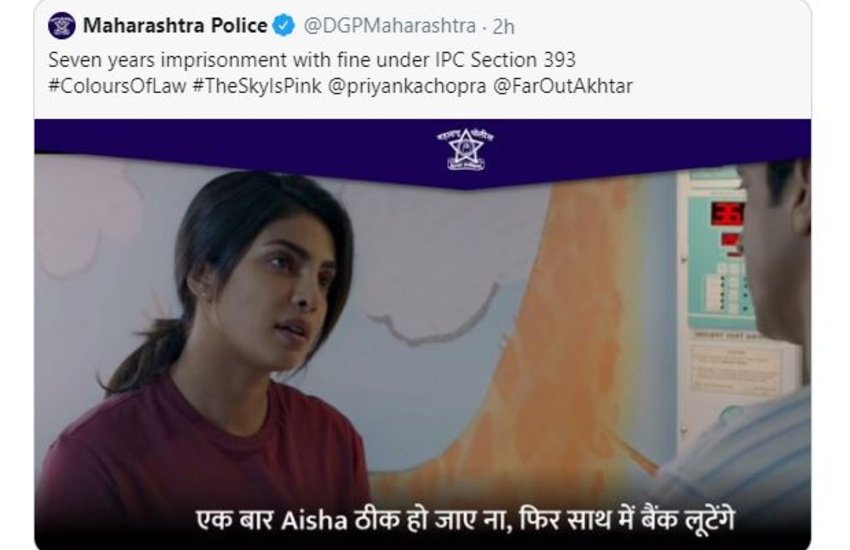Click the Hindi subtitle caption text
Image resolution: width=850 pixels, height=550 pixels.
tap(465, 520)
